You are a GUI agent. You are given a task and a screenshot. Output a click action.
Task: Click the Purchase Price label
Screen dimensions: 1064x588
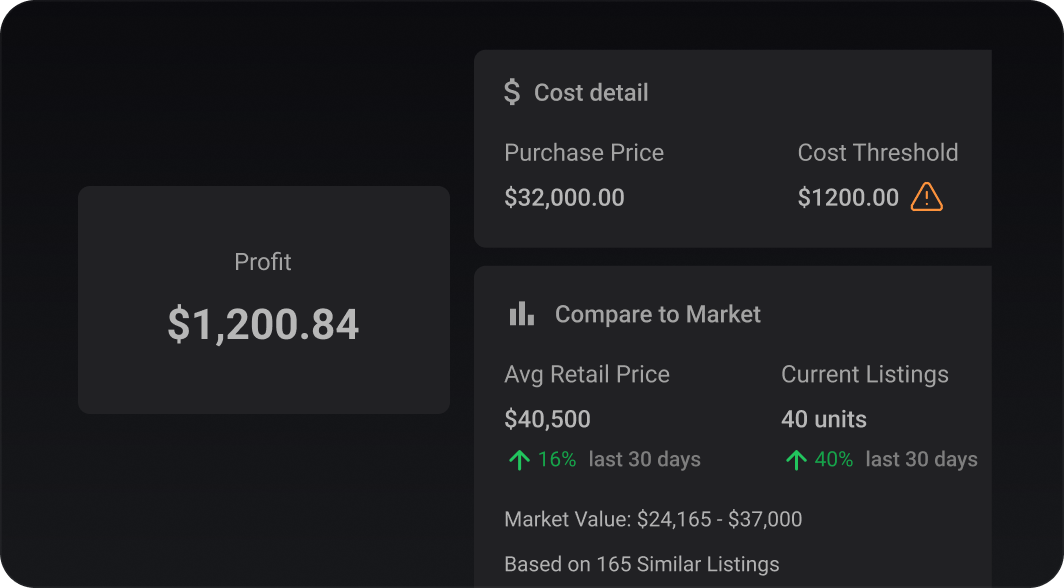pyautogui.click(x=584, y=153)
